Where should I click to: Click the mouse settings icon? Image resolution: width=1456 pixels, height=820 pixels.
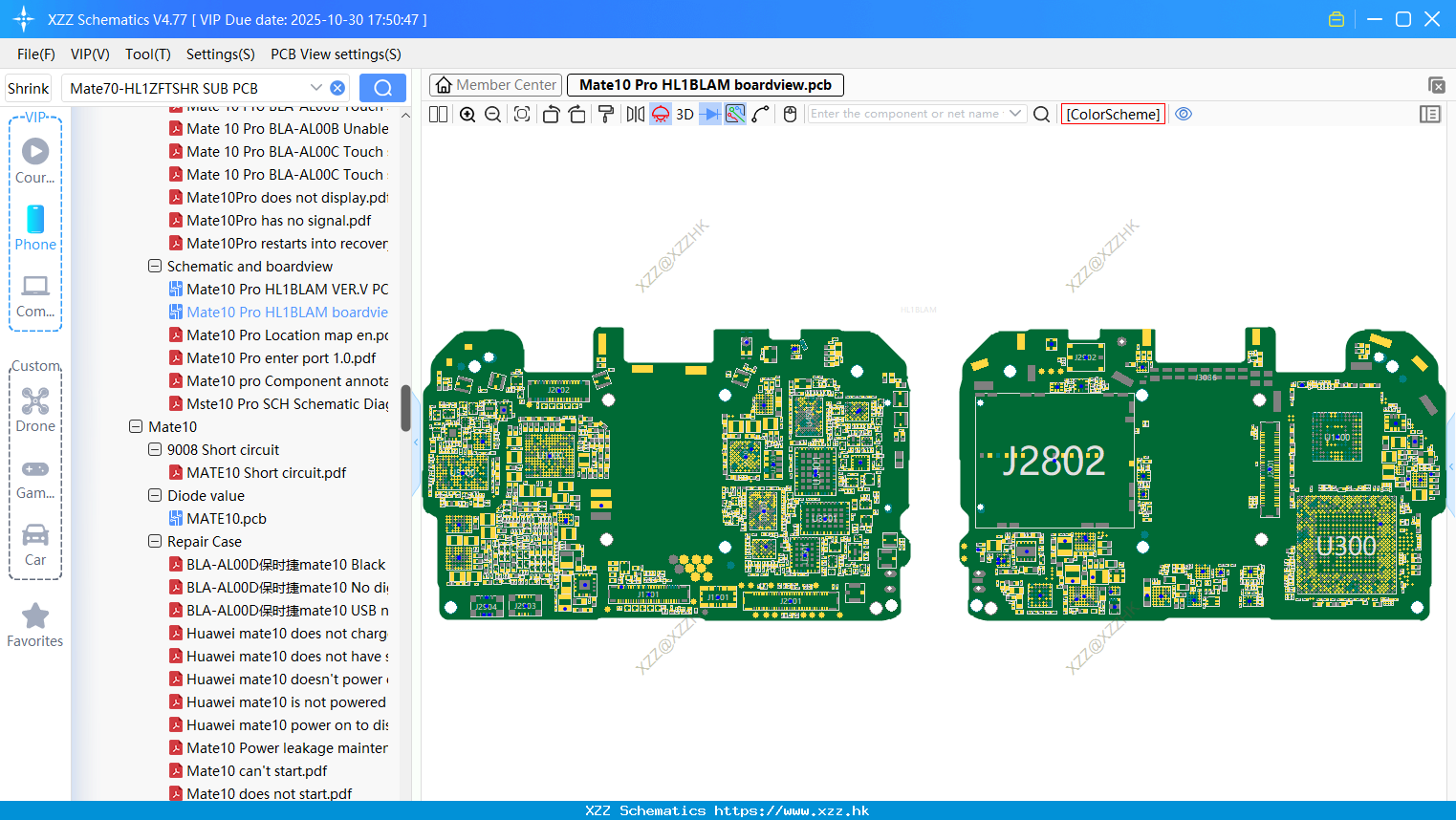point(790,114)
